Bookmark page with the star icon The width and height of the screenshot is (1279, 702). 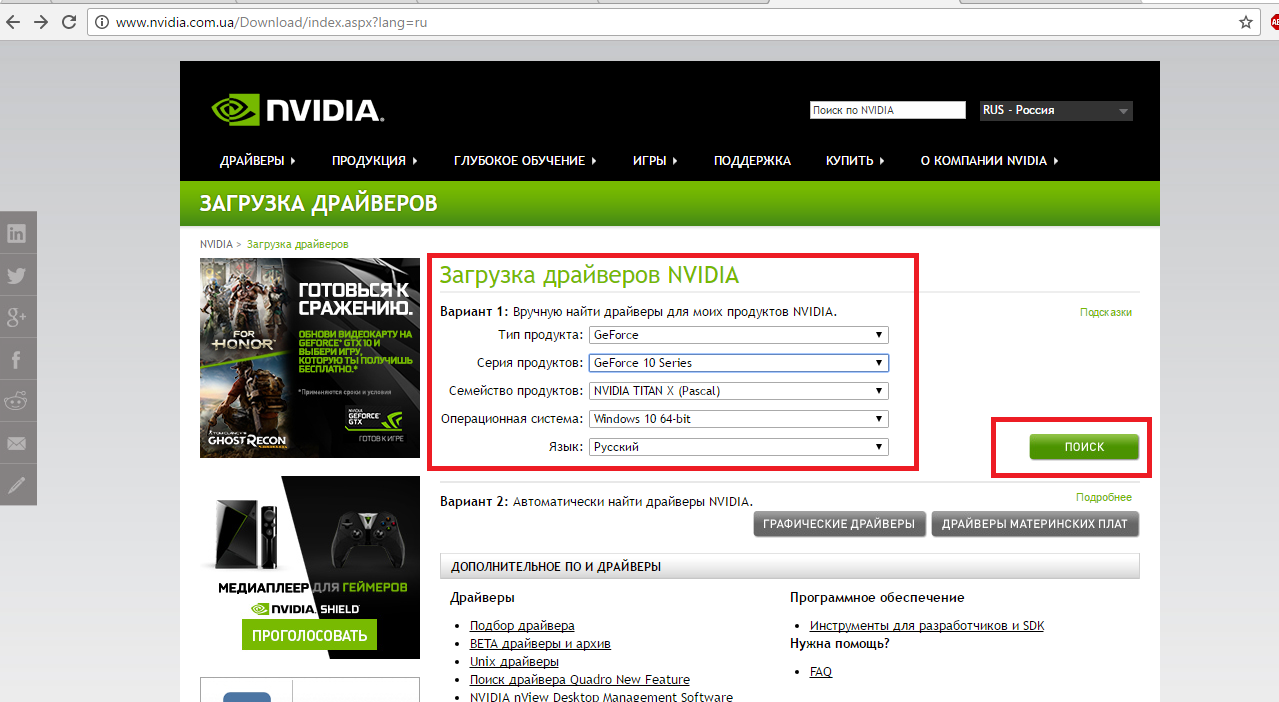click(1246, 22)
